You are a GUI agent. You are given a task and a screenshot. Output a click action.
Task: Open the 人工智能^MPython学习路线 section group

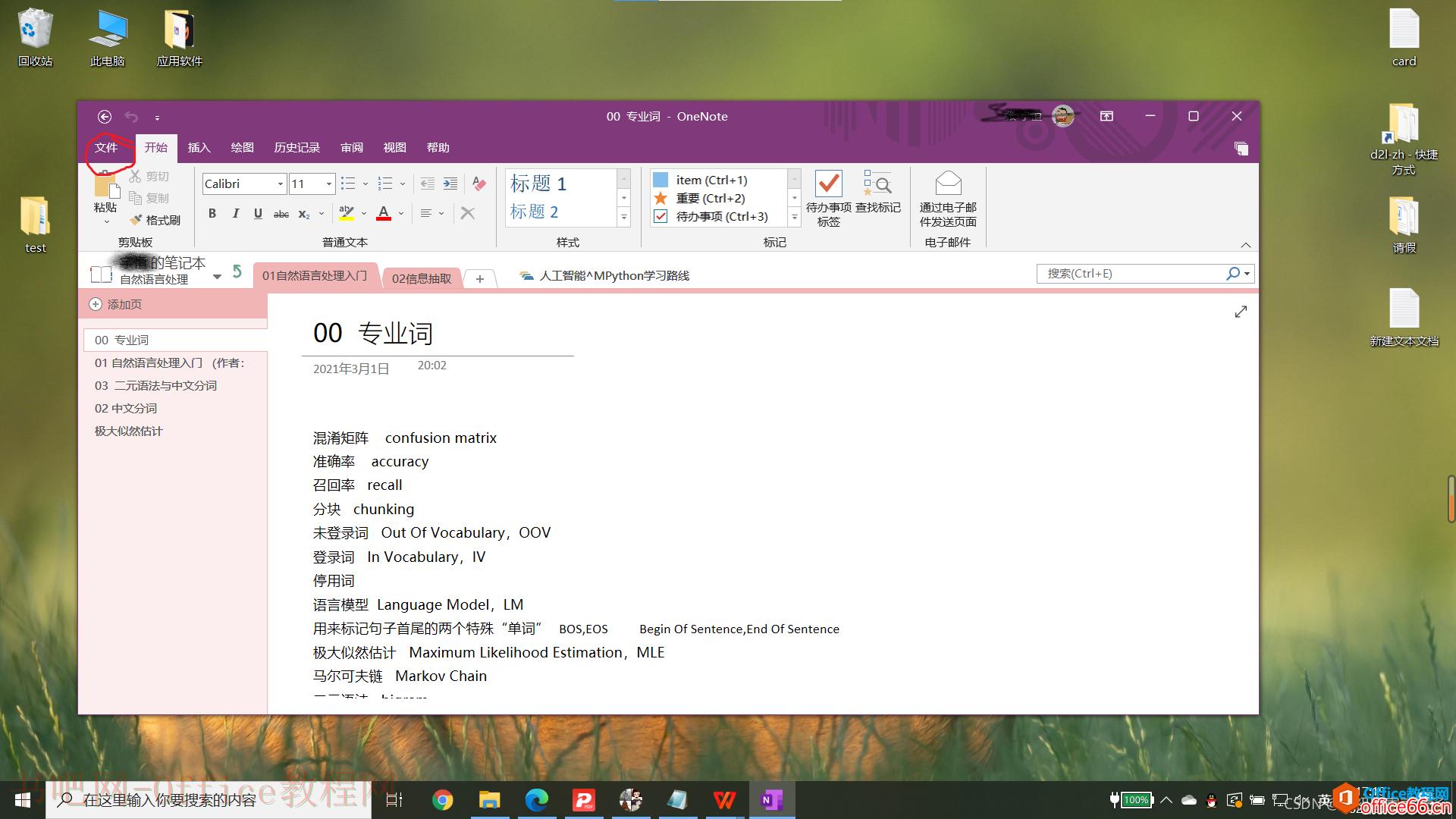pos(604,276)
